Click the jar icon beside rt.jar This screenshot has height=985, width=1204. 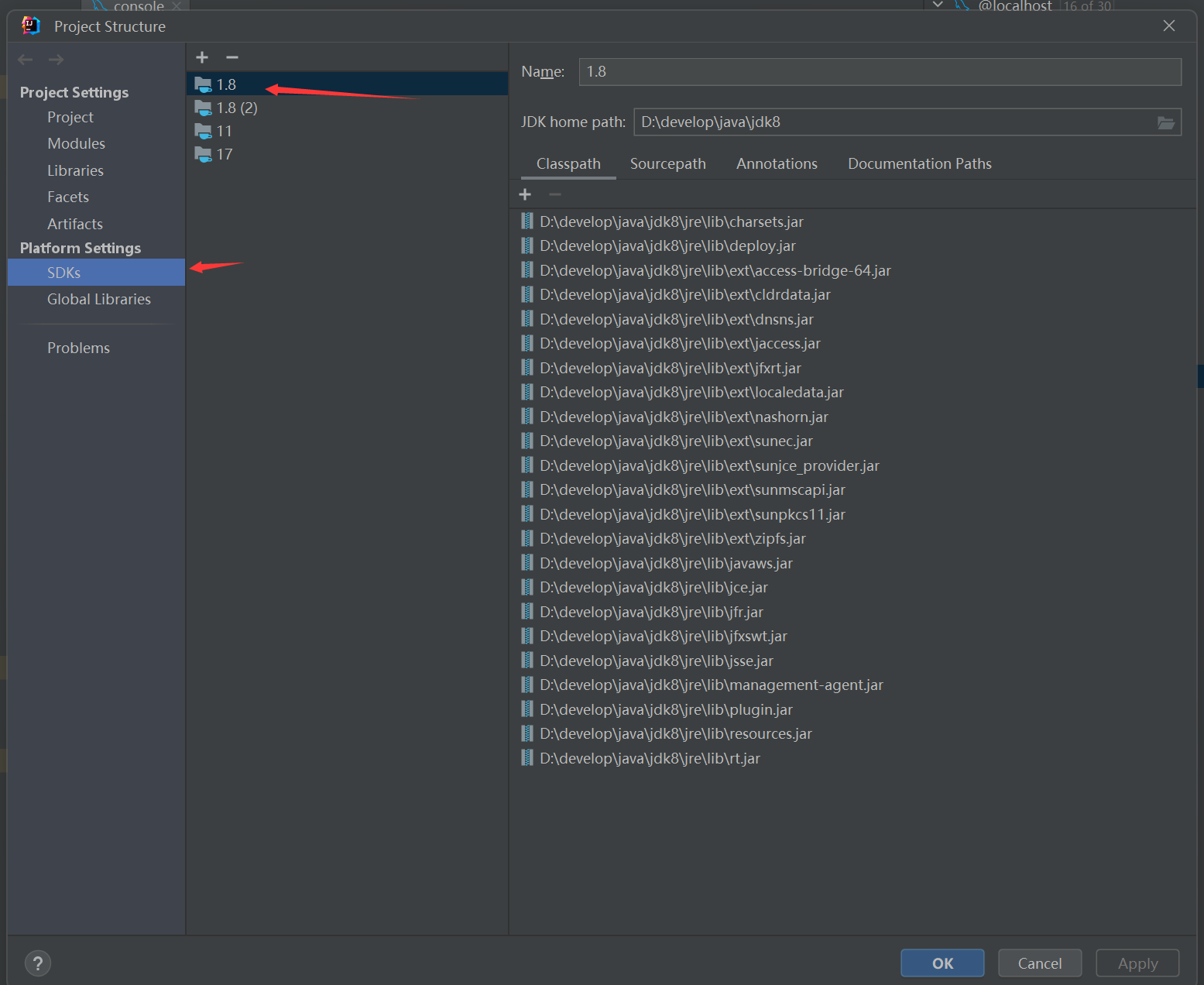[527, 758]
